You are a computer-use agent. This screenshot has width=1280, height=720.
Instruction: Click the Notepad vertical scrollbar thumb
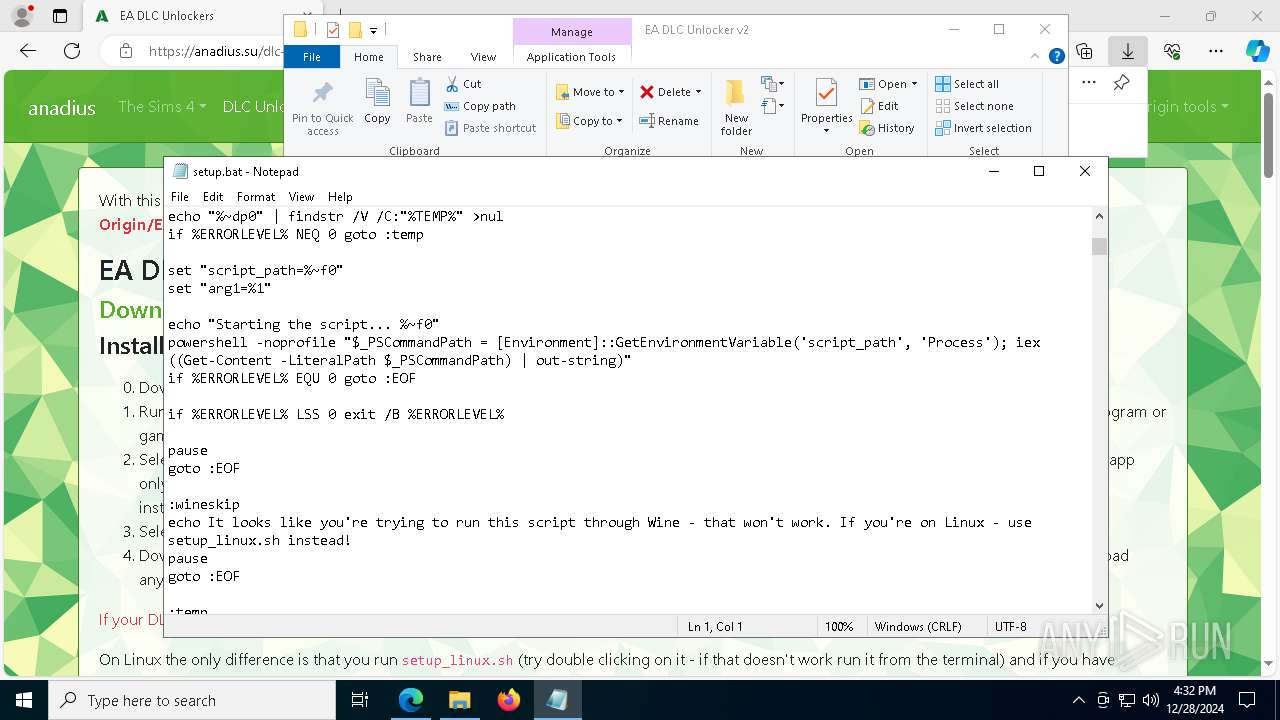pyautogui.click(x=1099, y=246)
